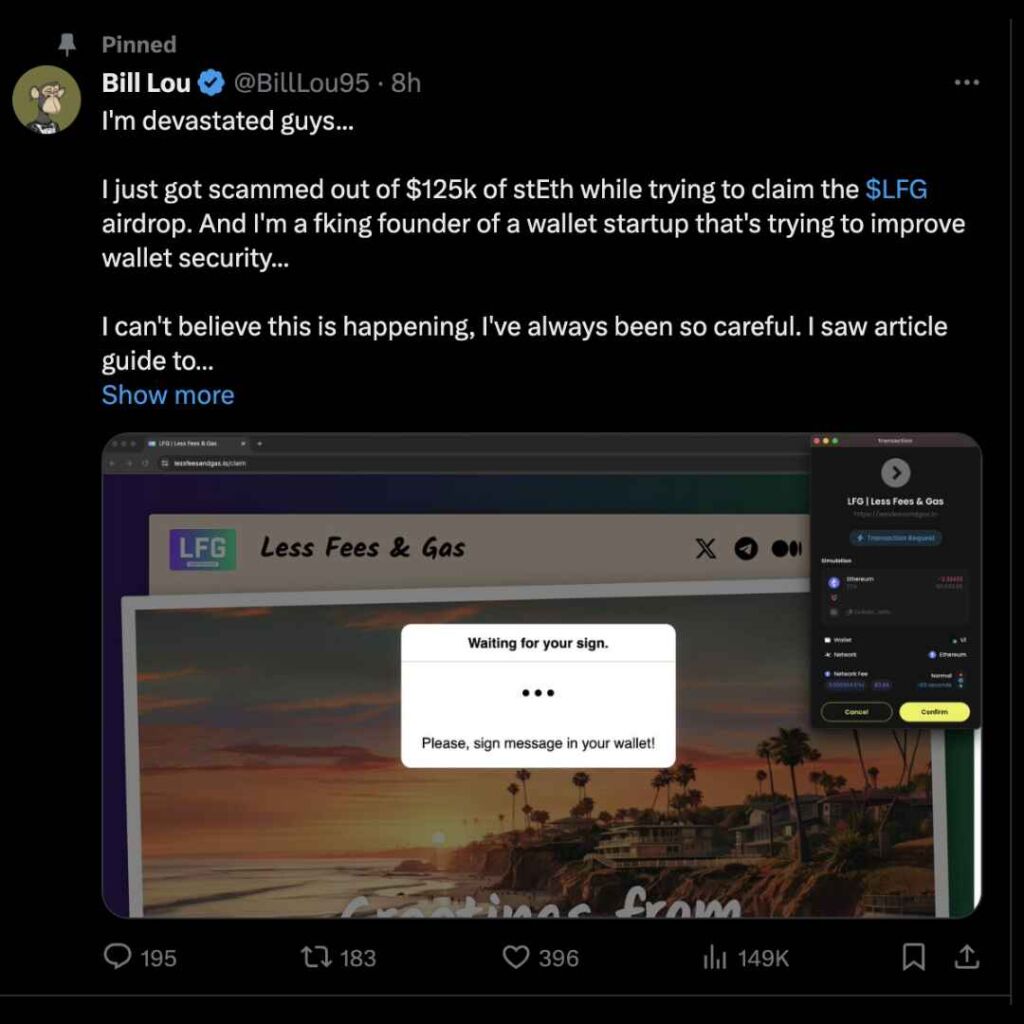Click the Telegram icon on the LFG page
The width and height of the screenshot is (1024, 1024).
(x=746, y=548)
